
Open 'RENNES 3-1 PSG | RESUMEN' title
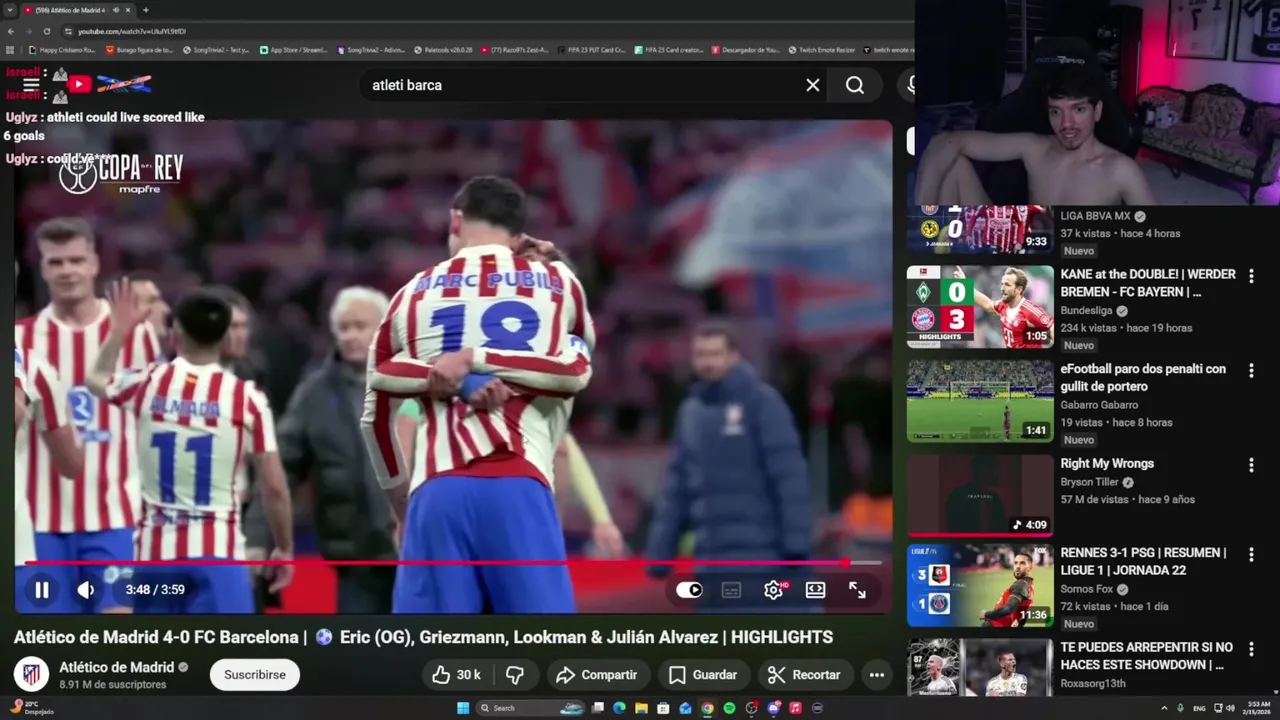click(x=1143, y=561)
